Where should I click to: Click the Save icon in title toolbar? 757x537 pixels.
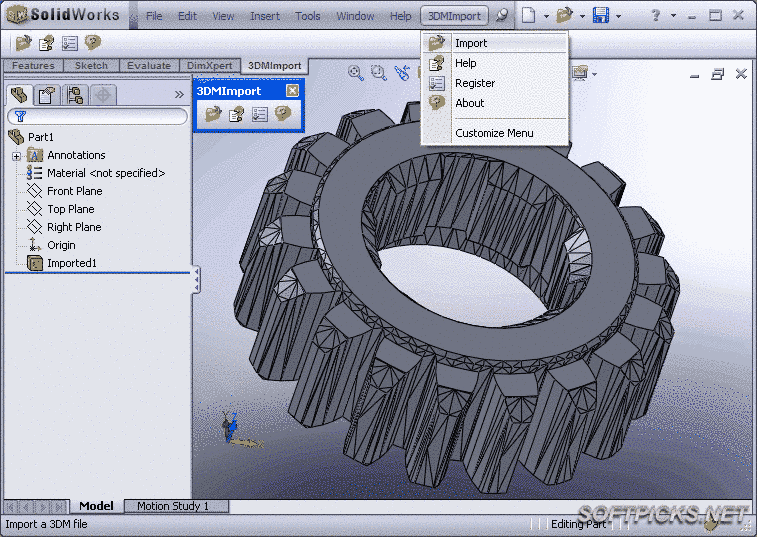click(x=600, y=16)
